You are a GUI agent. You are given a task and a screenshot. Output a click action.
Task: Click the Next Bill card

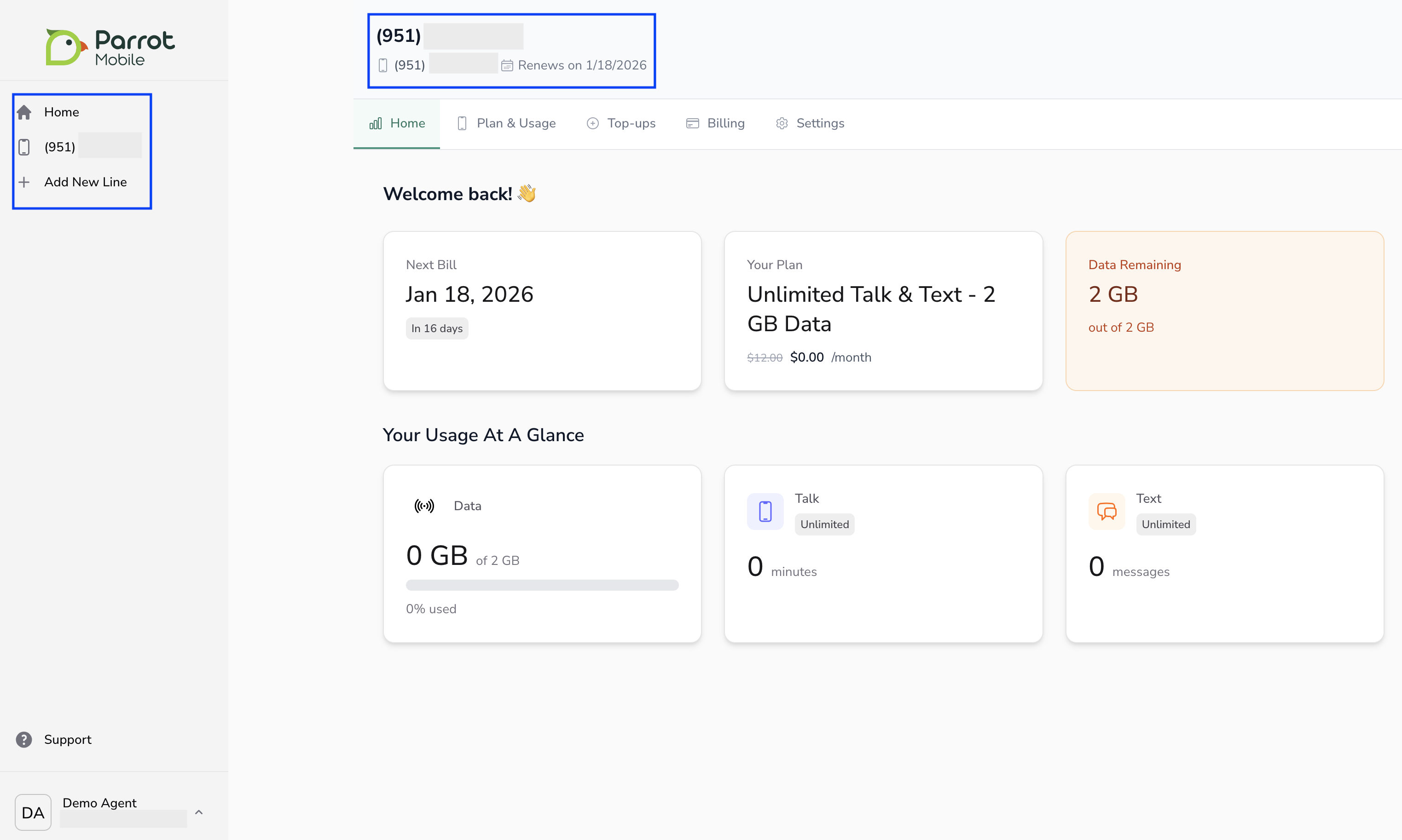[x=542, y=310]
